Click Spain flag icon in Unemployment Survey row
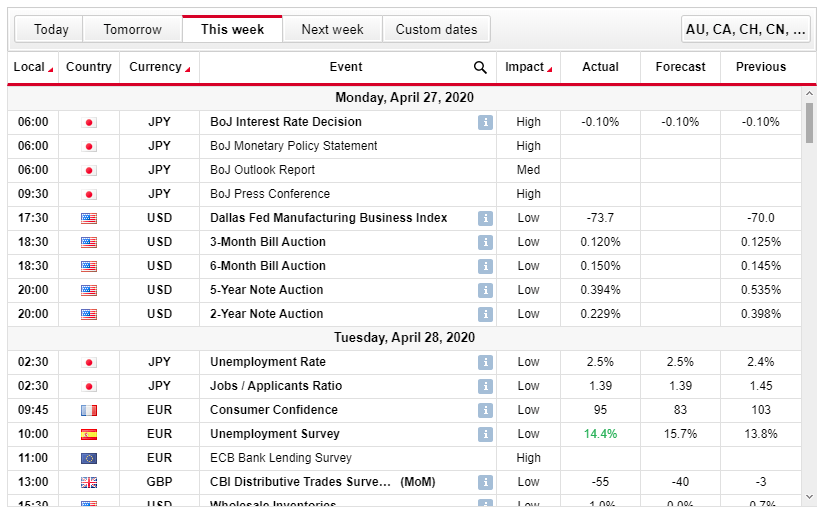The image size is (826, 517). [89, 434]
